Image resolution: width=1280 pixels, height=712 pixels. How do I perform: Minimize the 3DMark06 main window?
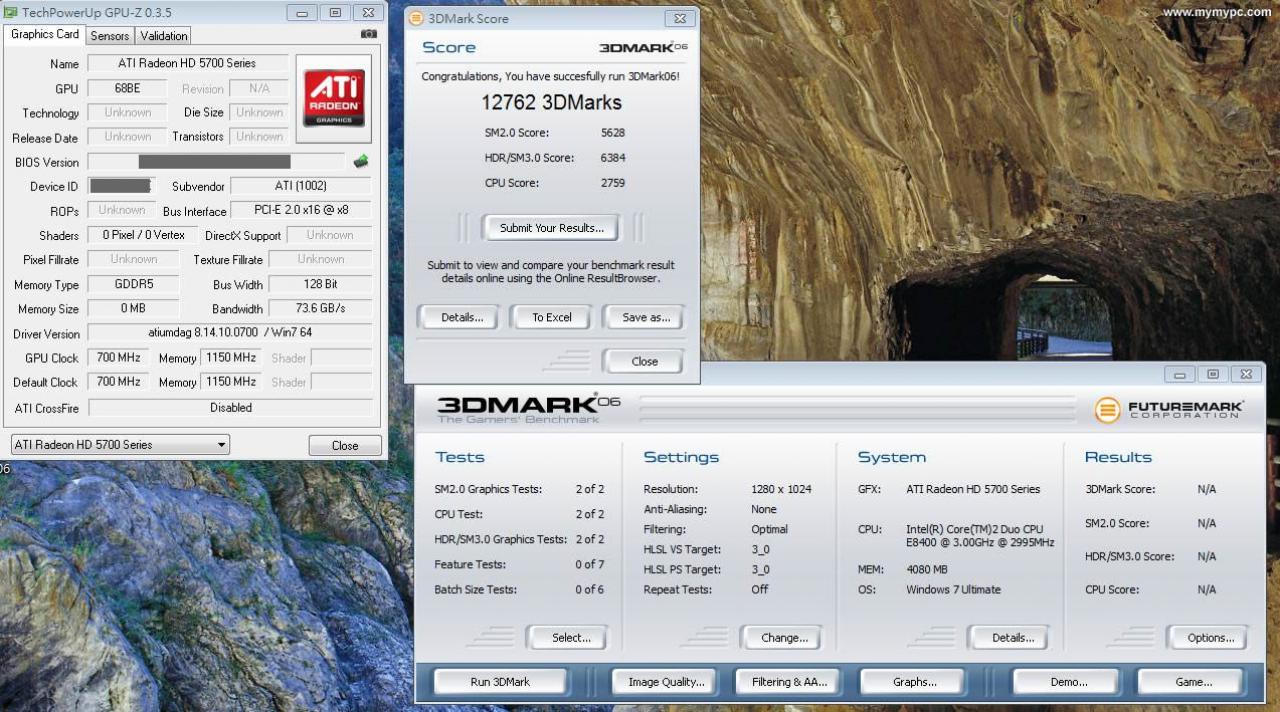pos(1181,374)
